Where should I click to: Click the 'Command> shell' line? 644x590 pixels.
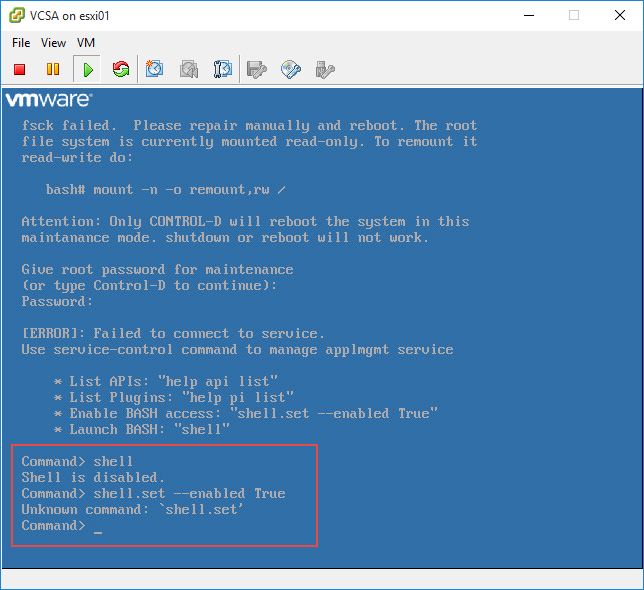[77, 461]
